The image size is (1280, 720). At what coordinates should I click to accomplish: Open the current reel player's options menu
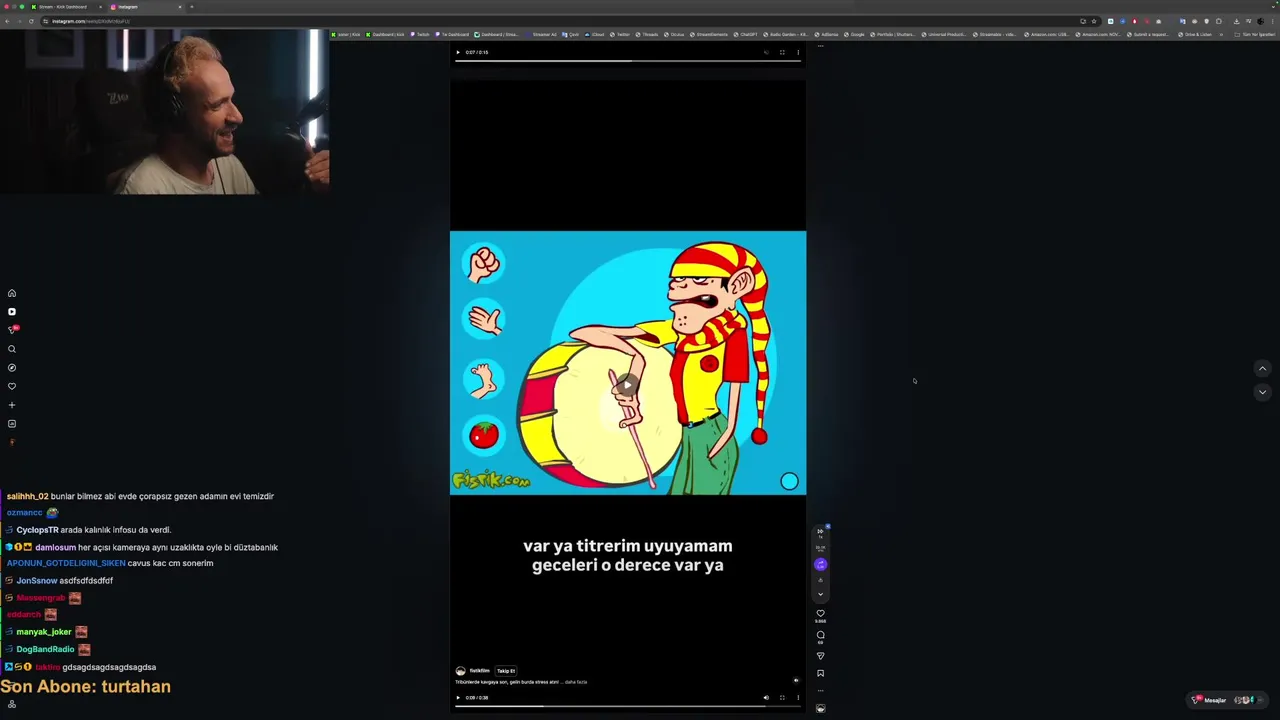(x=798, y=698)
